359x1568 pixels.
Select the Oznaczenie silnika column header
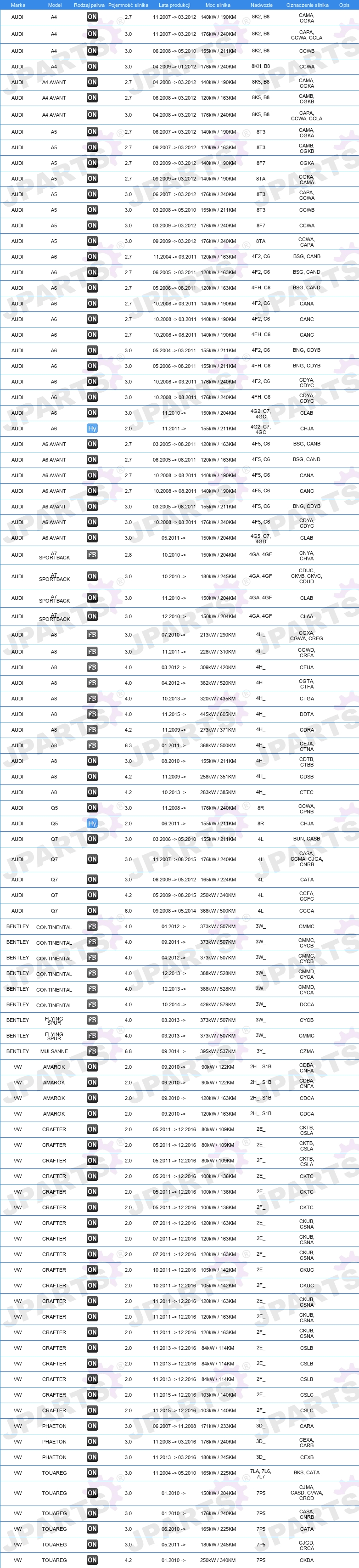(307, 5)
